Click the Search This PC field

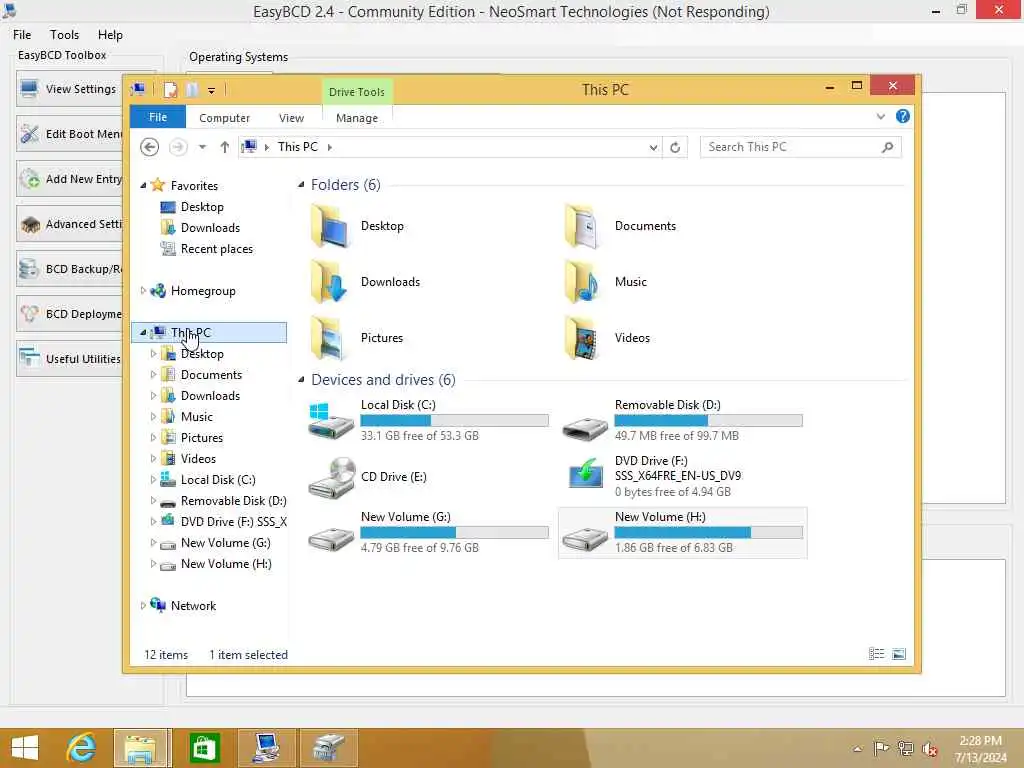[801, 147]
